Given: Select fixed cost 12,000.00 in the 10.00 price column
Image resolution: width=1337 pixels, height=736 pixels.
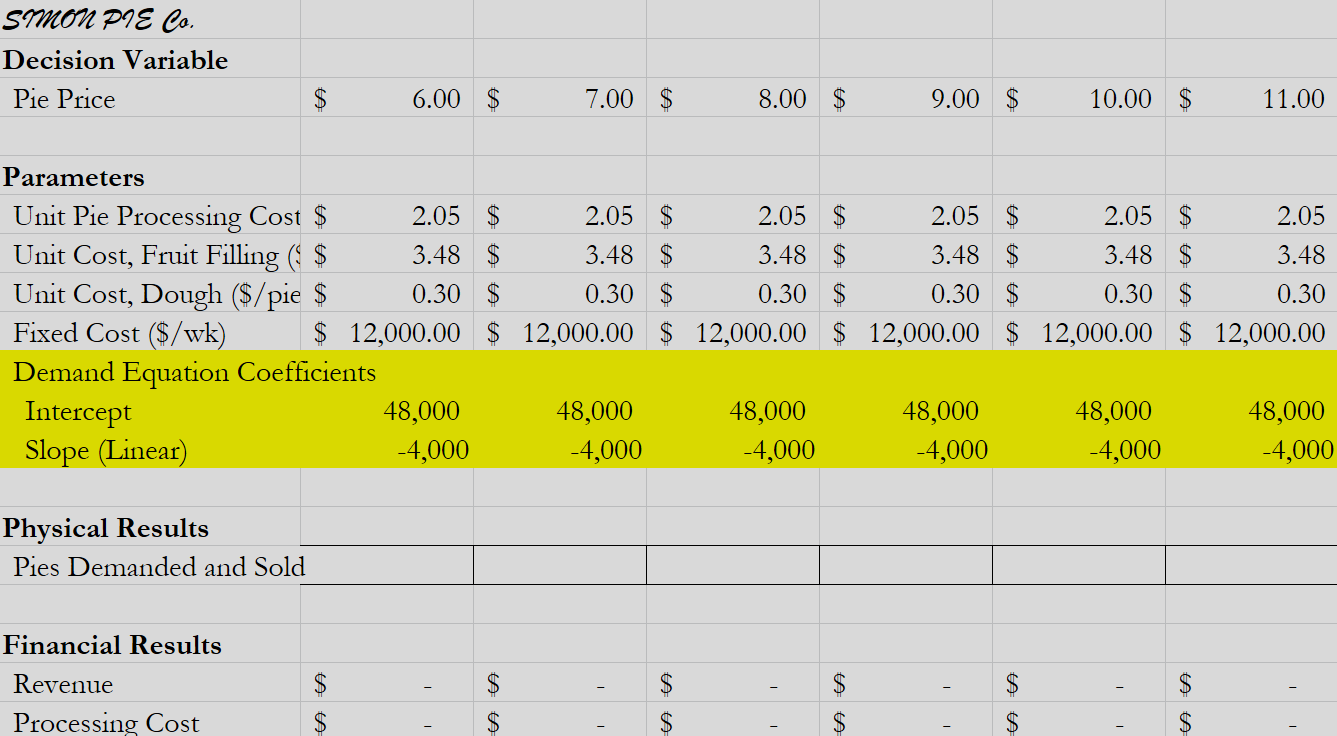Looking at the screenshot, I should point(1079,333).
